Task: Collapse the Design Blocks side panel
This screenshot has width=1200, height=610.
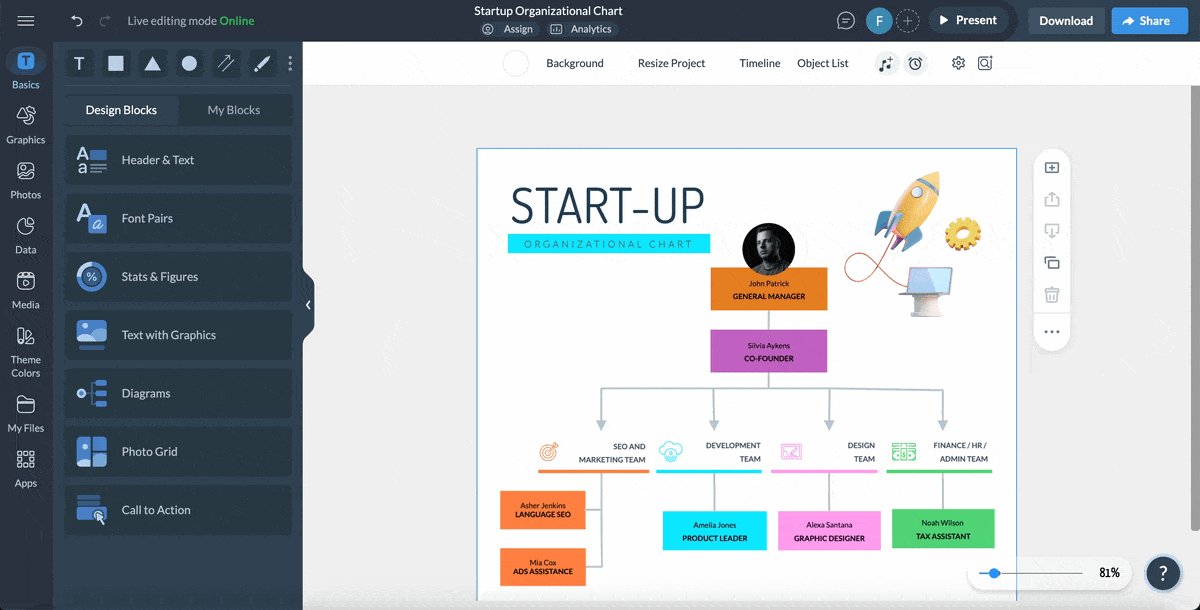Action: (x=308, y=305)
